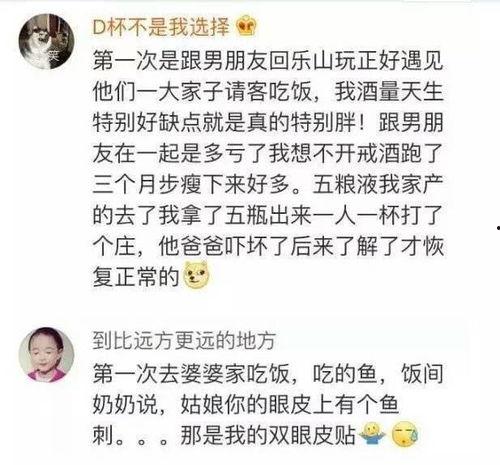Click the phrase 五粮液我家产
Image resolution: width=500 pixels, height=465 pixels.
[378, 184]
